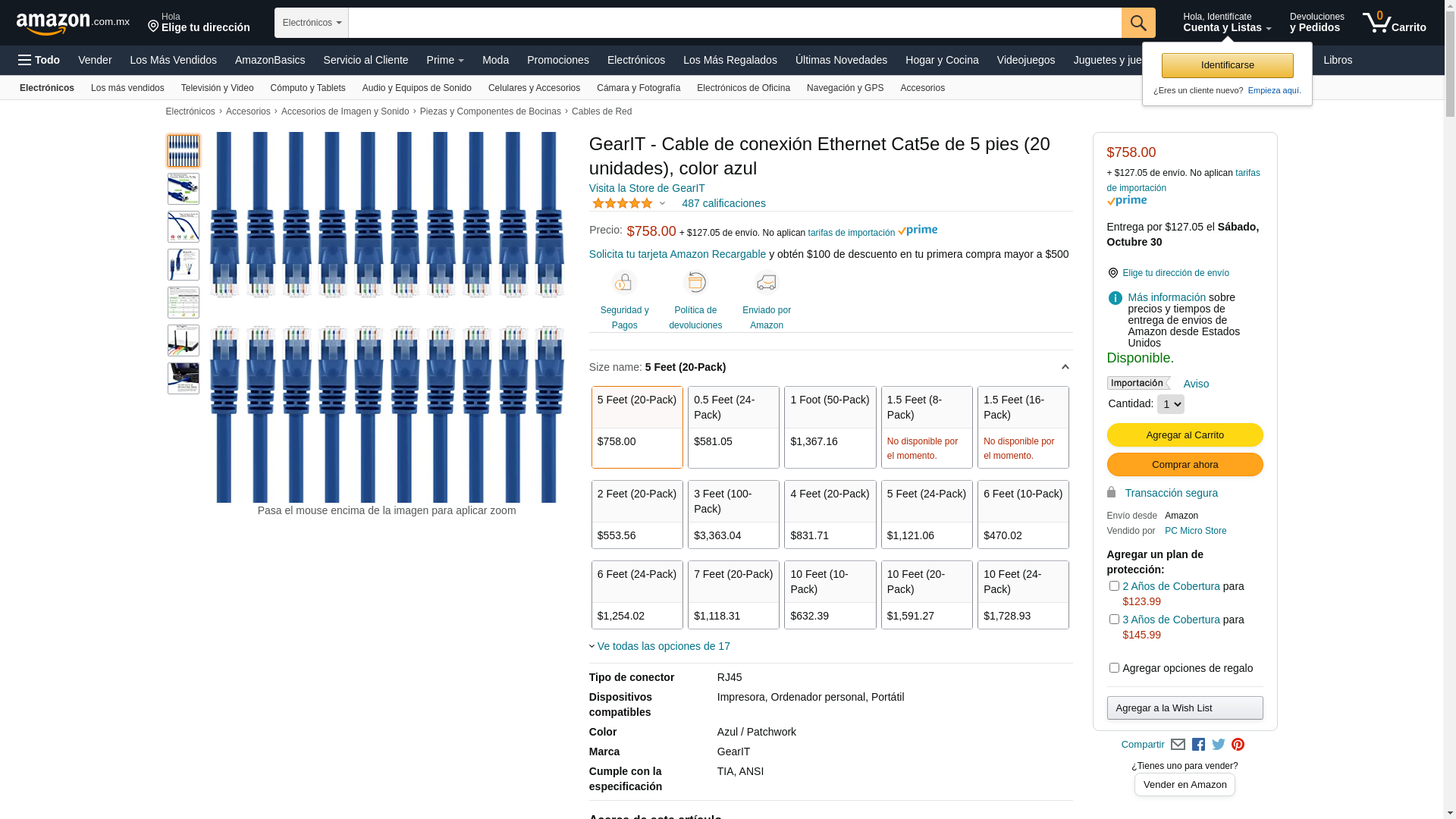Share product via Pinterest icon
The image size is (1456, 819).
(1238, 745)
